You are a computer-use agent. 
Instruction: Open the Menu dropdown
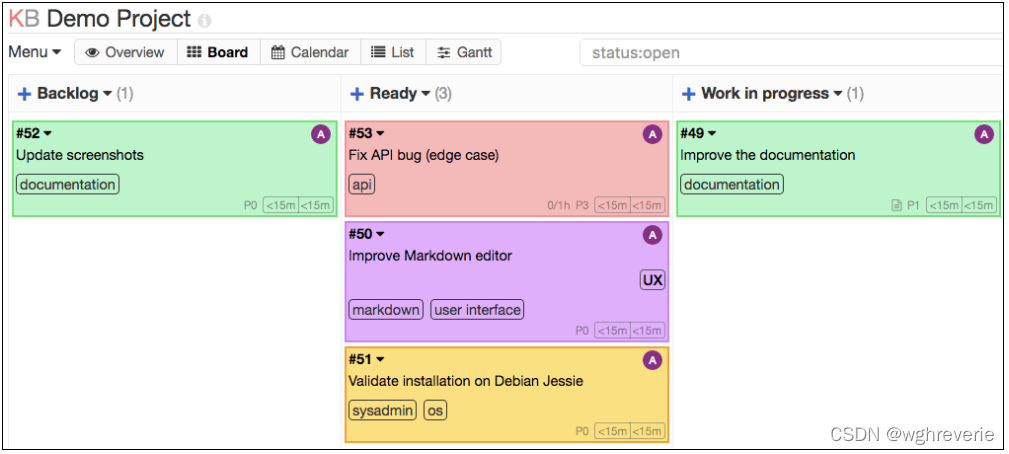(x=35, y=52)
